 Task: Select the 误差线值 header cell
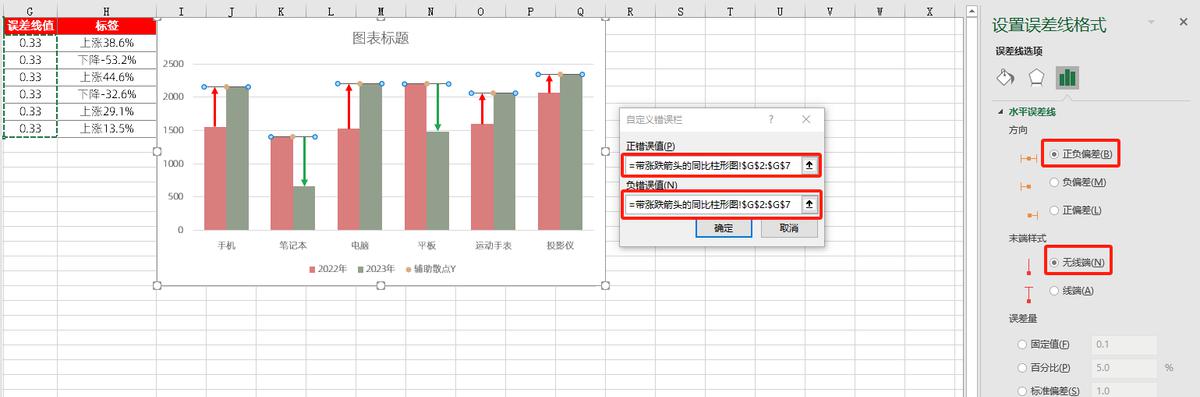[30, 26]
